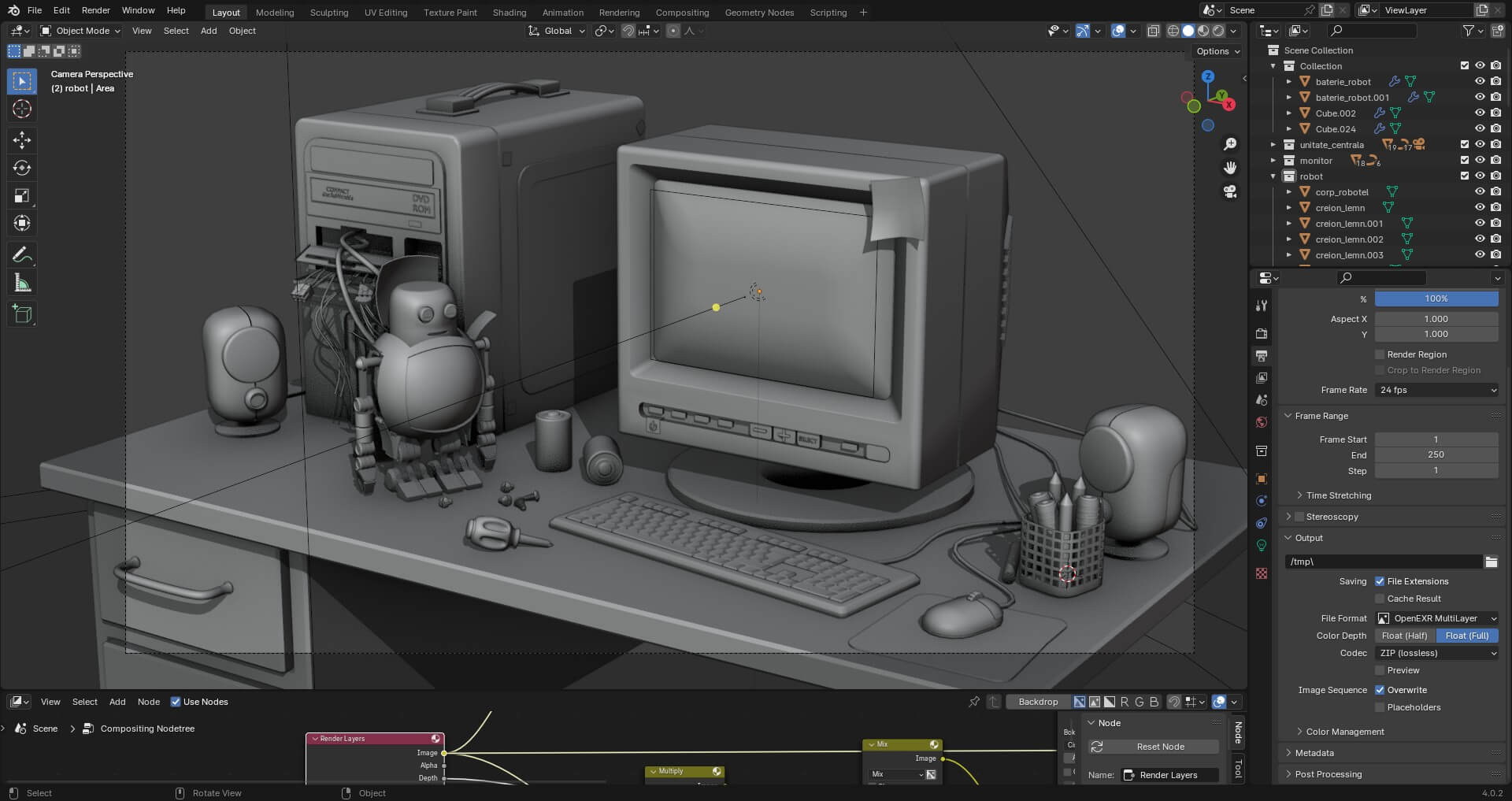Select the 3D Cursor tool

tap(22, 109)
